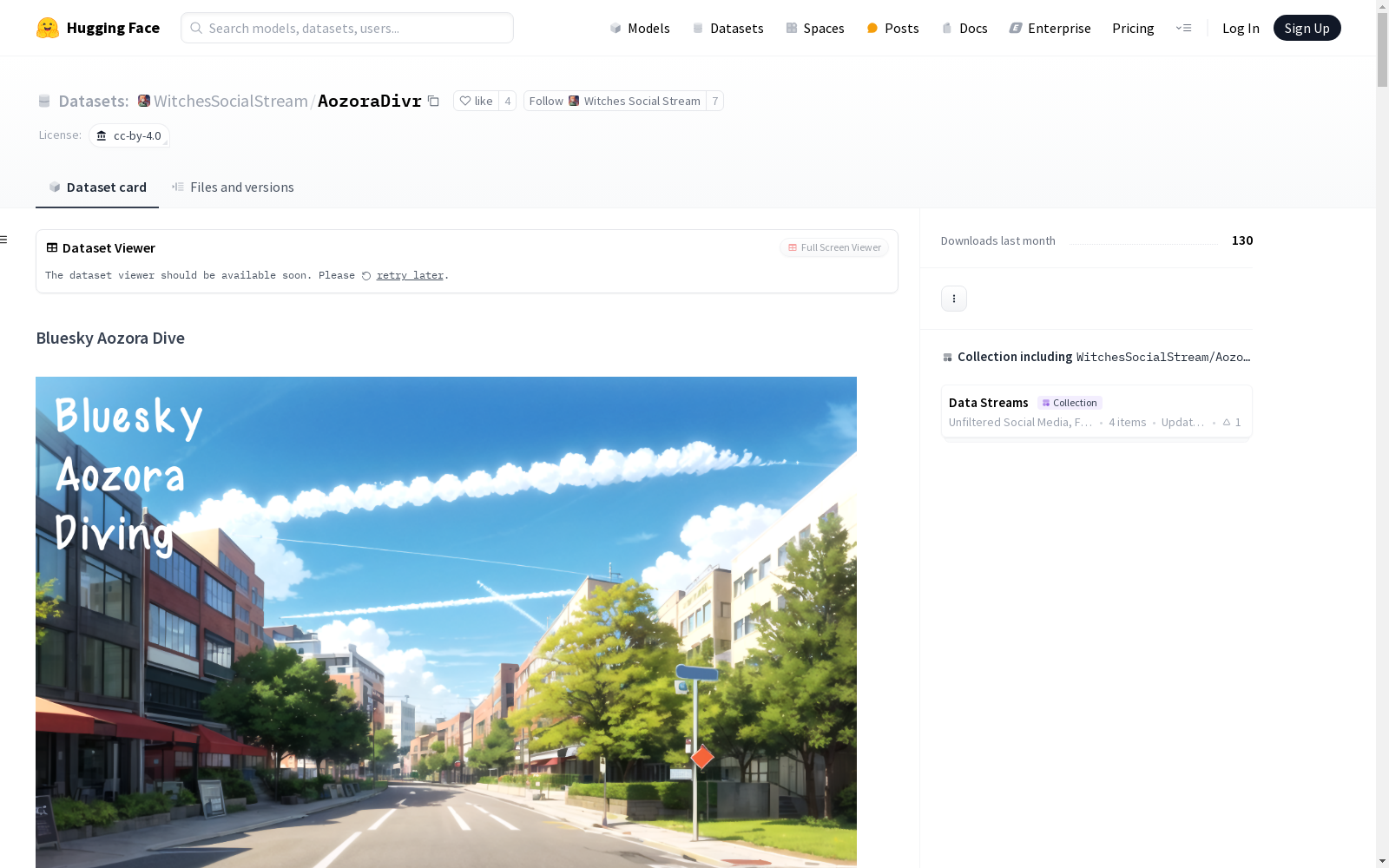The height and width of the screenshot is (868, 1389).
Task: Click the retry refresh icon
Action: pyautogui.click(x=366, y=276)
